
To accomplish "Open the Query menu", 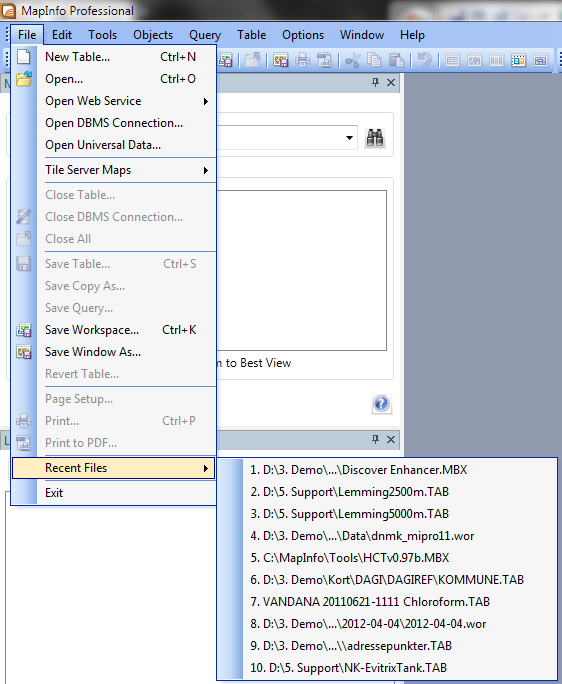I will (205, 35).
